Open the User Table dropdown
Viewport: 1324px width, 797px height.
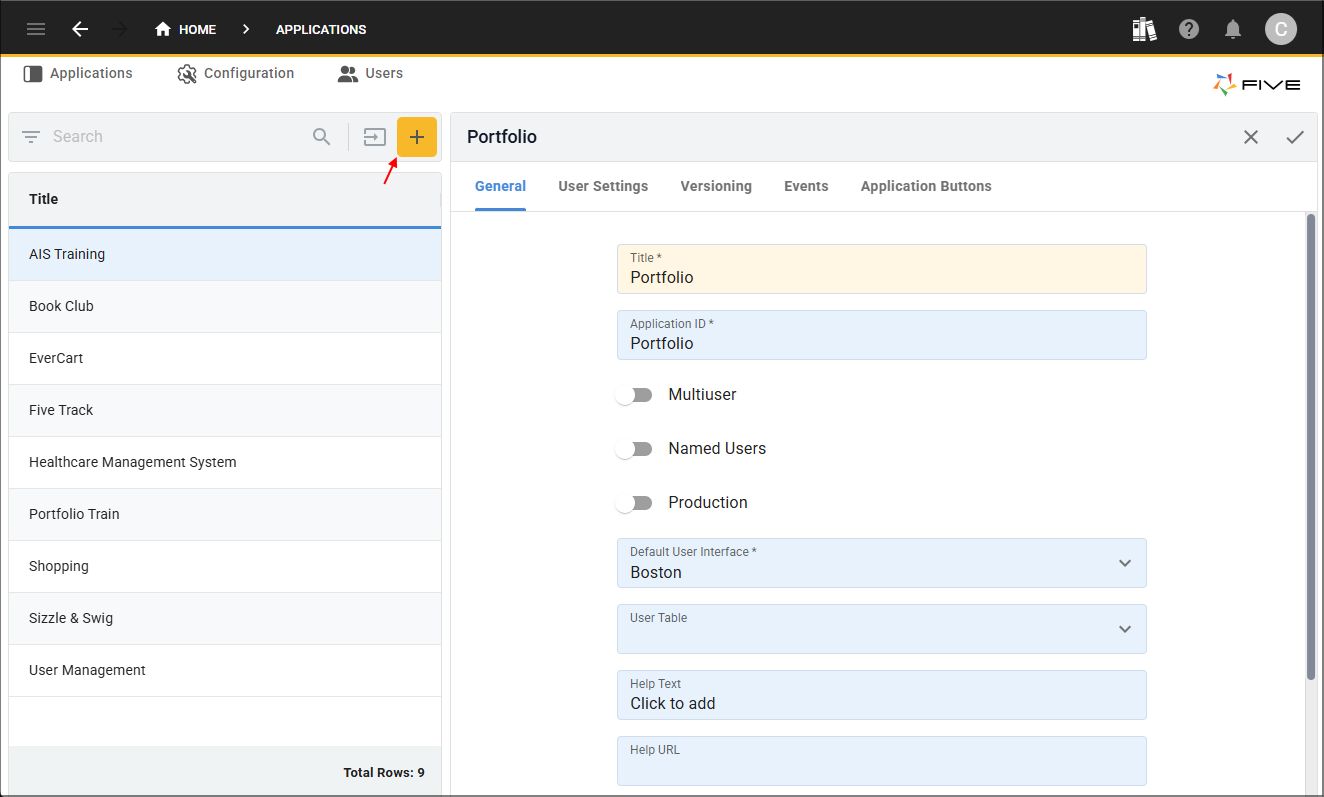[1125, 629]
